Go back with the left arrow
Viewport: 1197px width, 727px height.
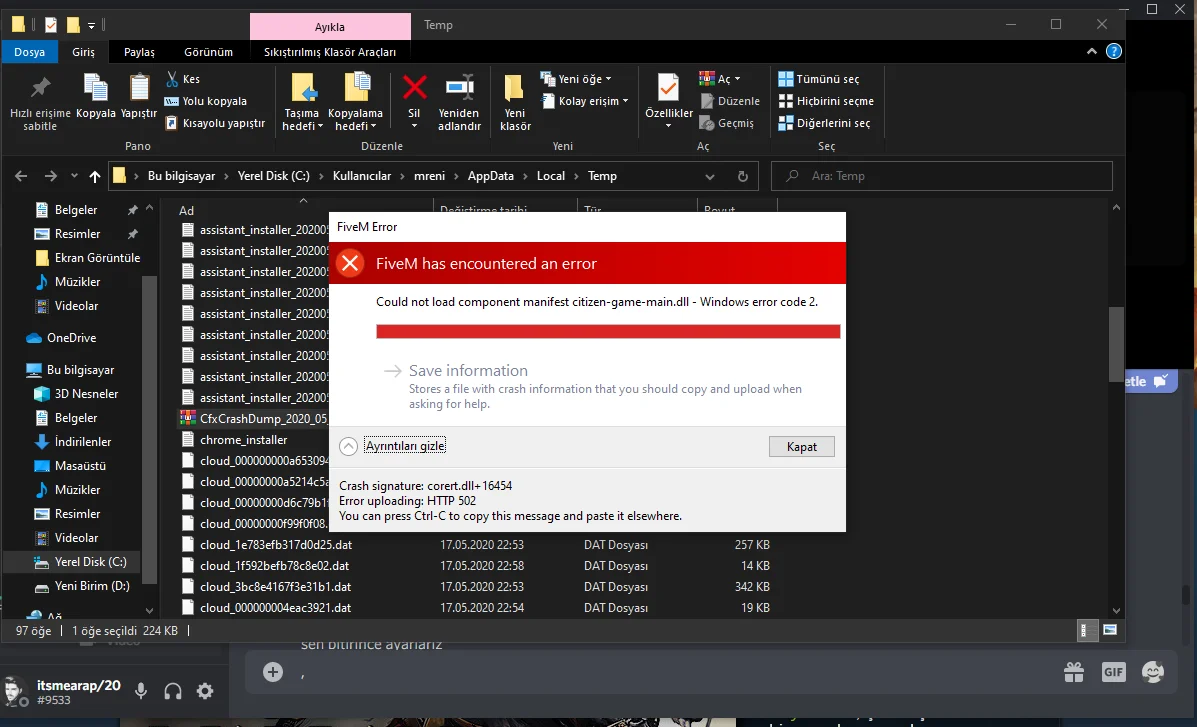point(21,176)
